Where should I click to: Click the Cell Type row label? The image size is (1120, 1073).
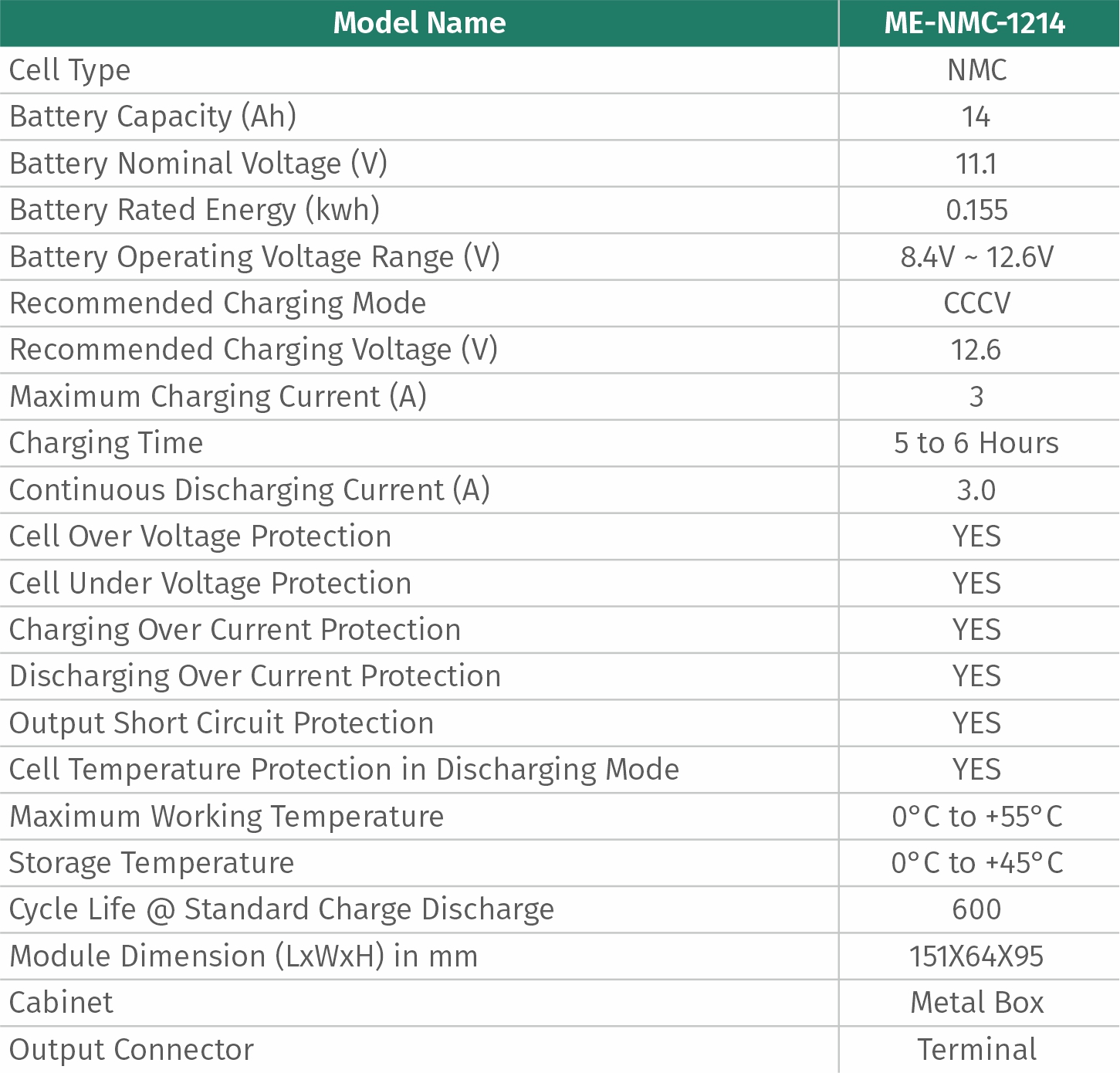coord(69,70)
